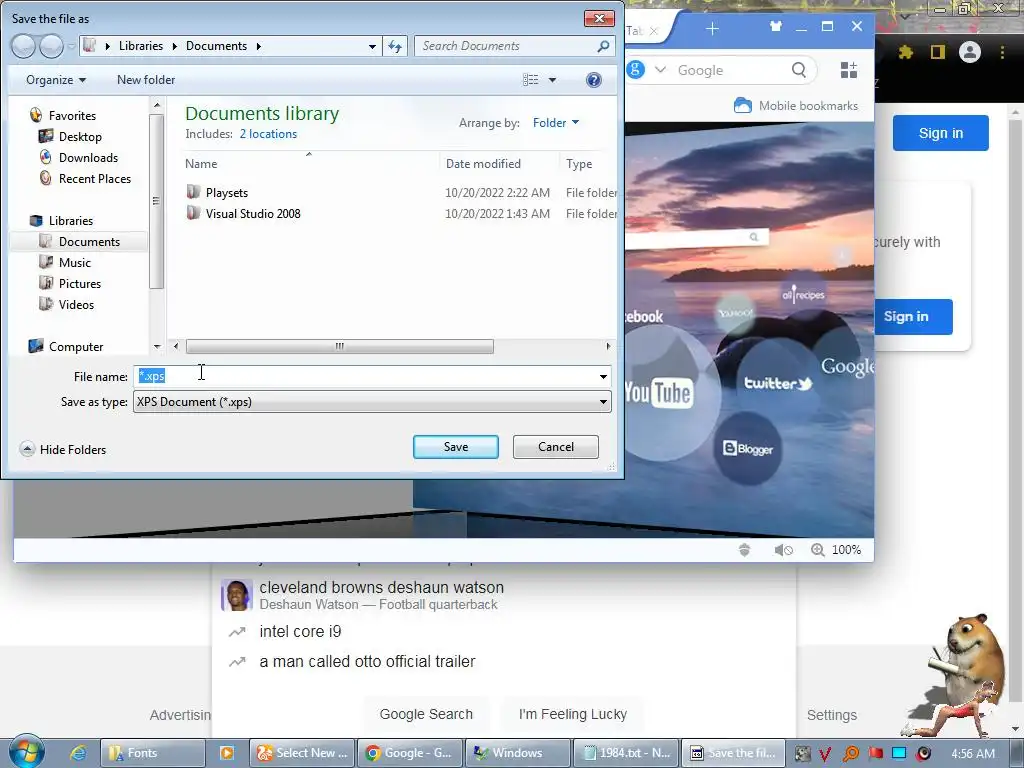Open Windows Start button

26,752
